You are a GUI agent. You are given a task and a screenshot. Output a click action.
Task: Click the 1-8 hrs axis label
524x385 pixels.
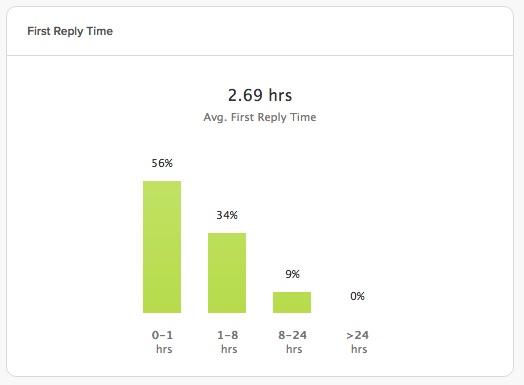click(x=228, y=342)
